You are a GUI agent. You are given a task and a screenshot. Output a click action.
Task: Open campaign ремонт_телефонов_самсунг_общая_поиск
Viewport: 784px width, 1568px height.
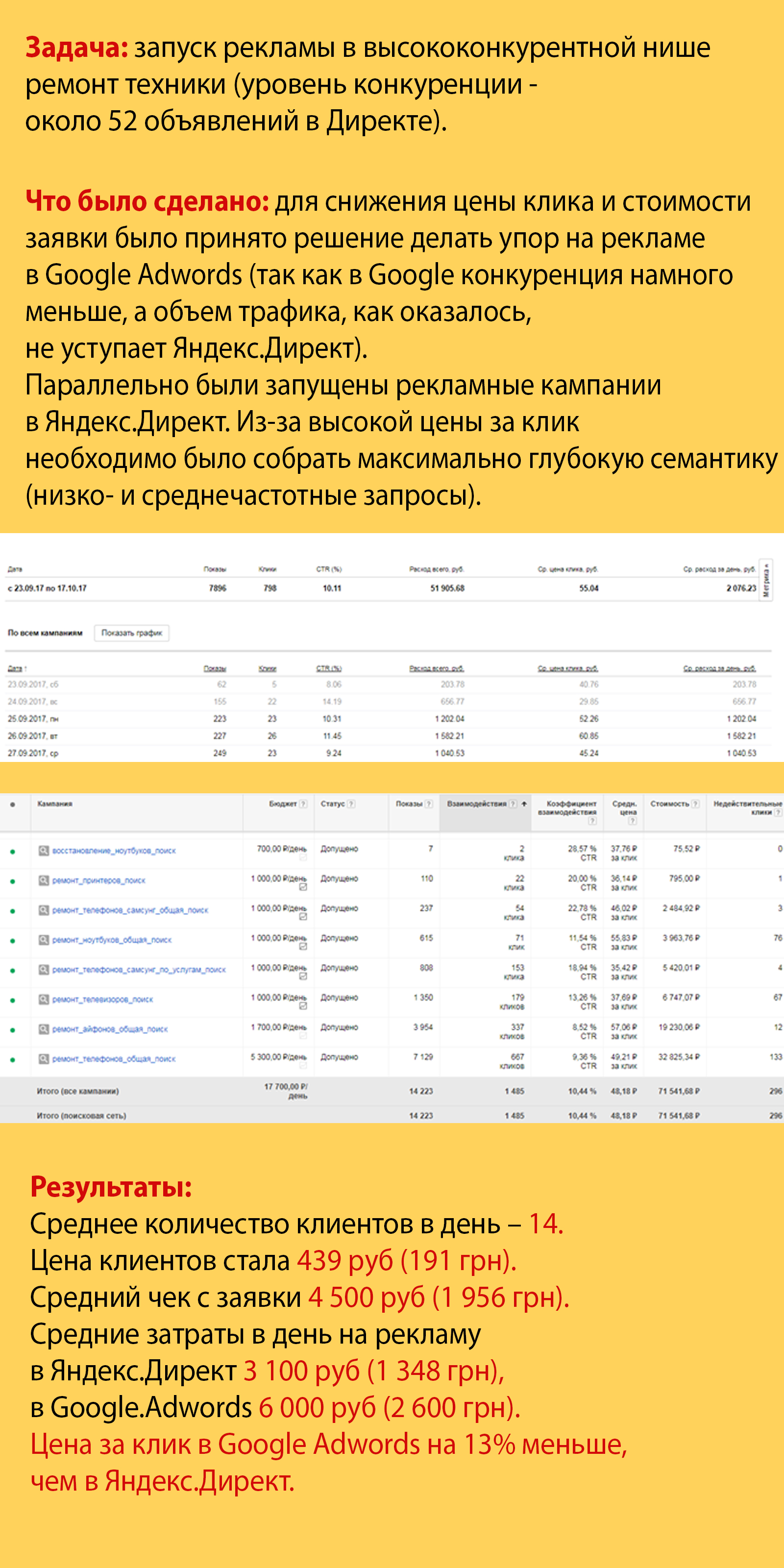click(x=130, y=910)
